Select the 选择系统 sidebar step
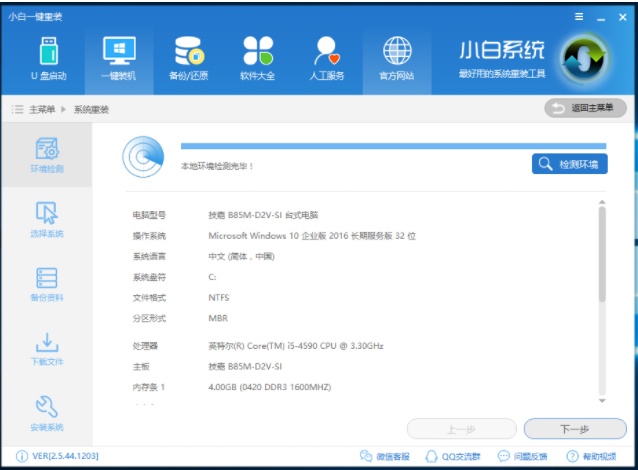 tap(46, 220)
